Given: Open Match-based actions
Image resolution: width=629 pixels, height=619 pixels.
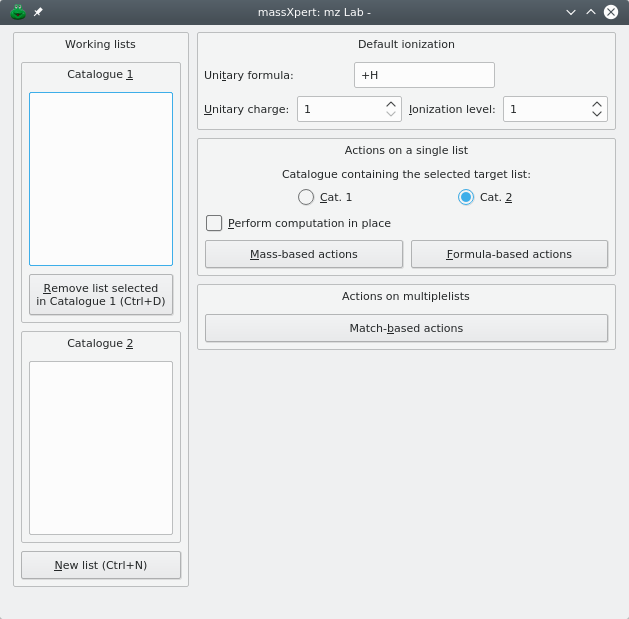Looking at the screenshot, I should [x=406, y=328].
